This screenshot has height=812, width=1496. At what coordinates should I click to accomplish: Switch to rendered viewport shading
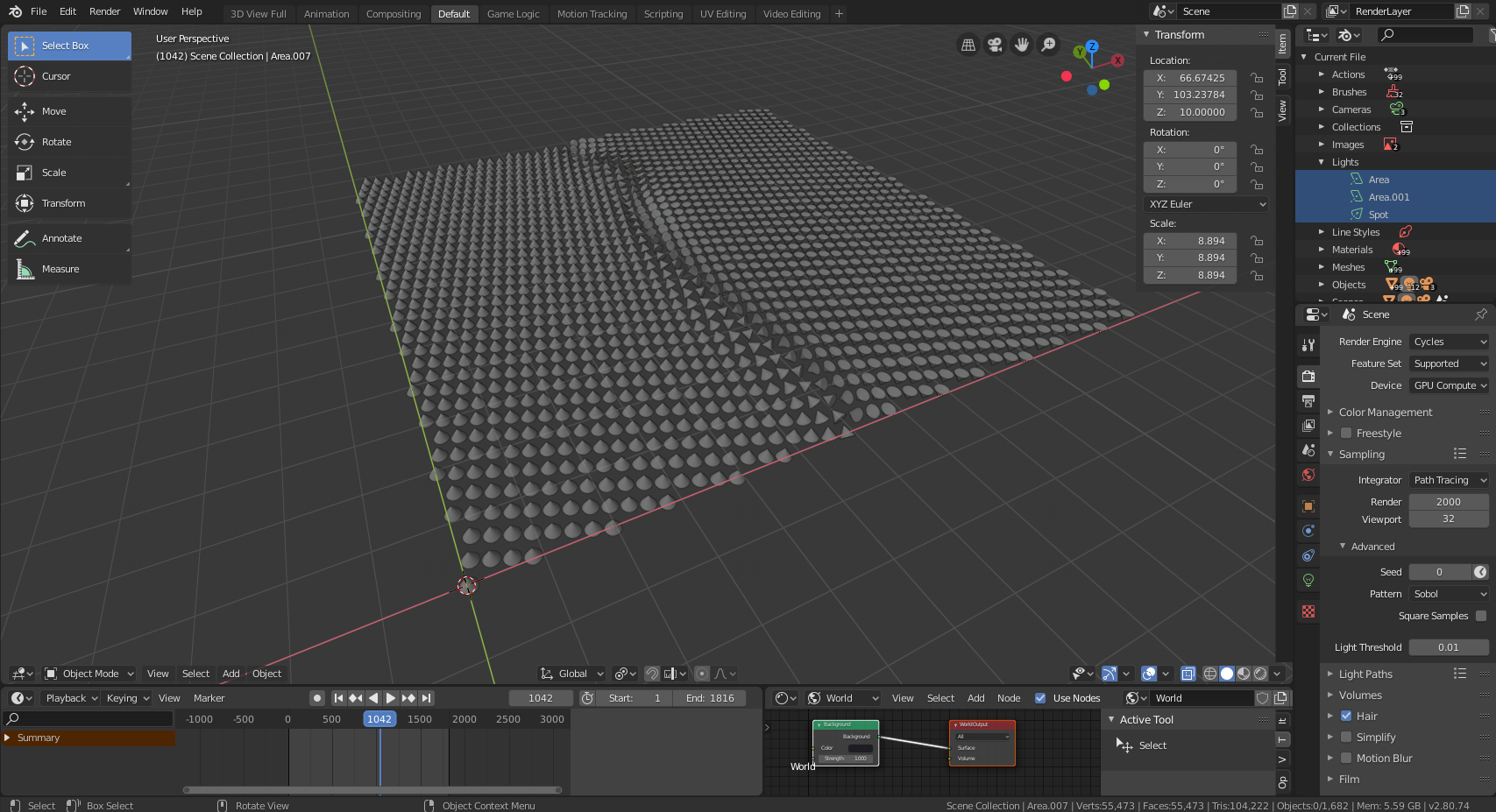1260,674
